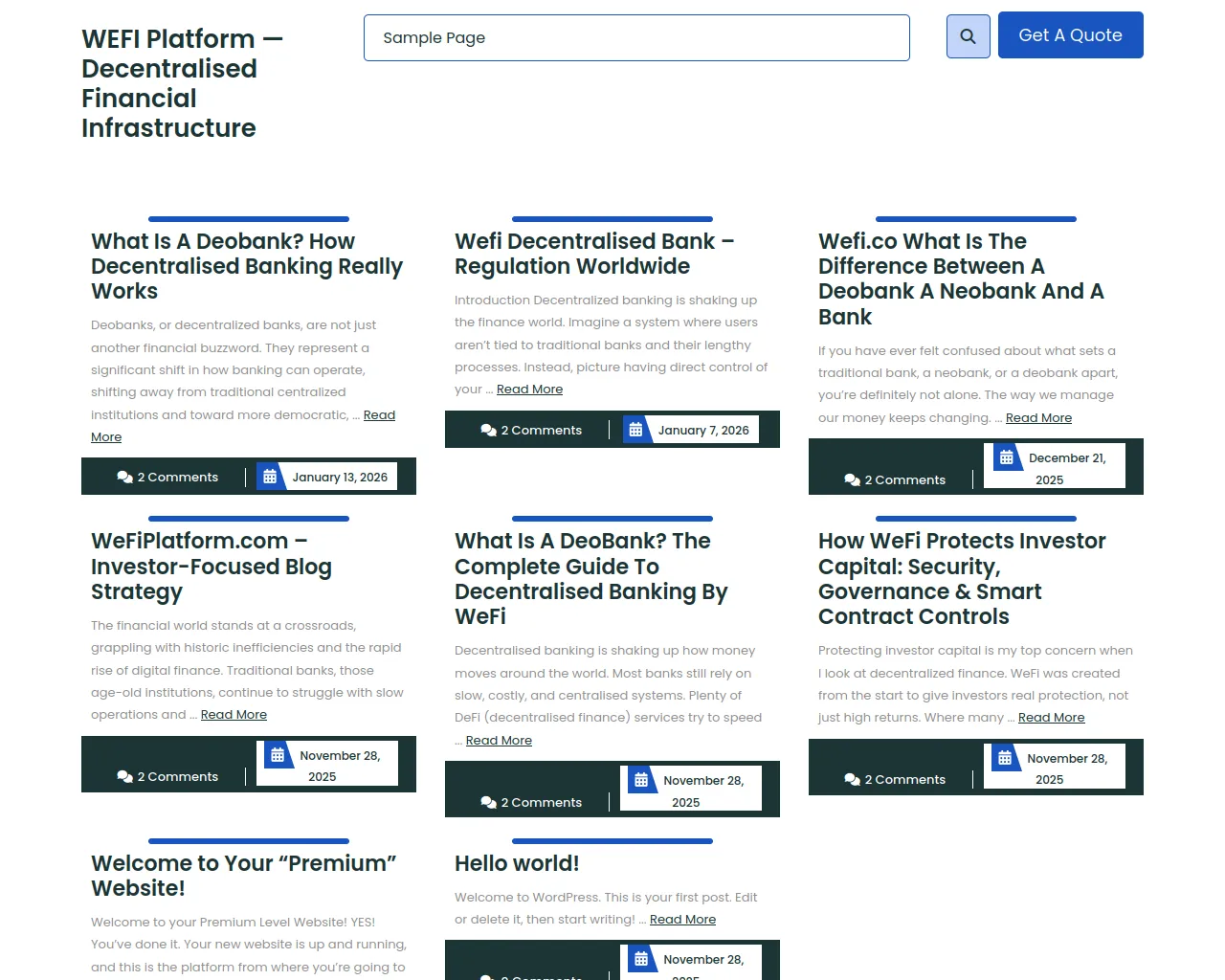This screenshot has height=980, width=1225.
Task: Open post 'What Is A Deobank? How Decentralised Banking Really Works'
Action: click(x=247, y=266)
